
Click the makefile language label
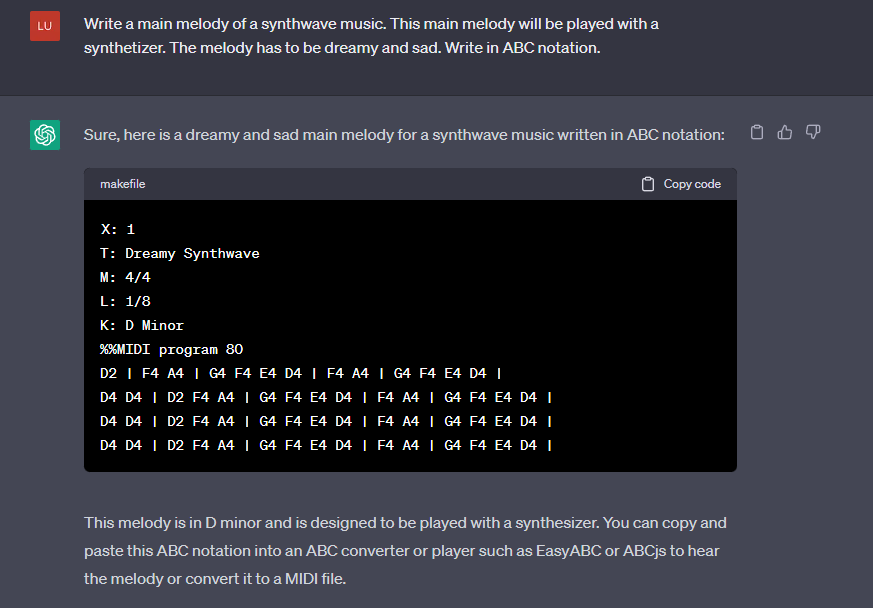[x=122, y=184]
